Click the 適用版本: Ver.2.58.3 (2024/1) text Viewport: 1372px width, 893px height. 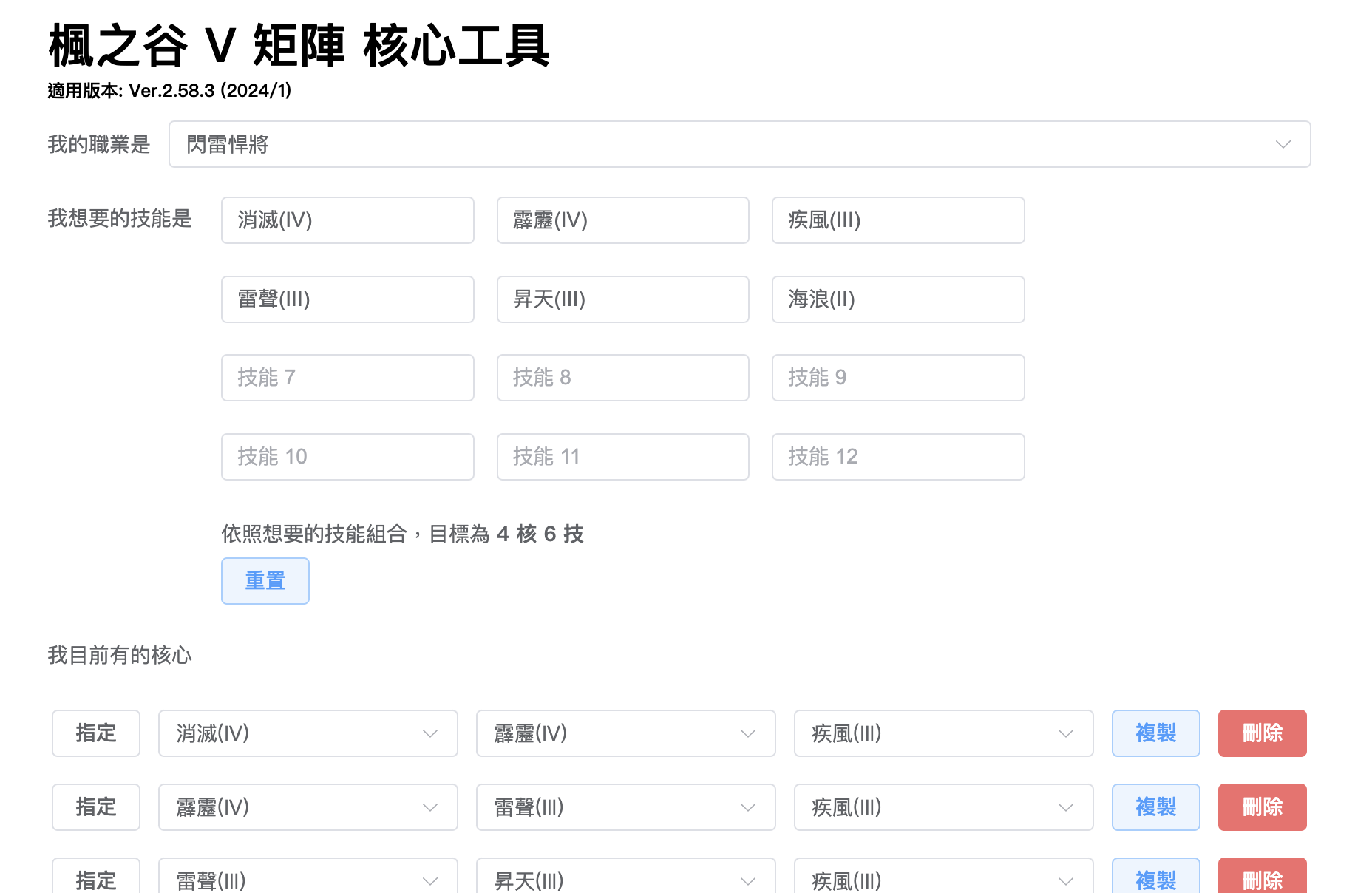click(x=170, y=91)
